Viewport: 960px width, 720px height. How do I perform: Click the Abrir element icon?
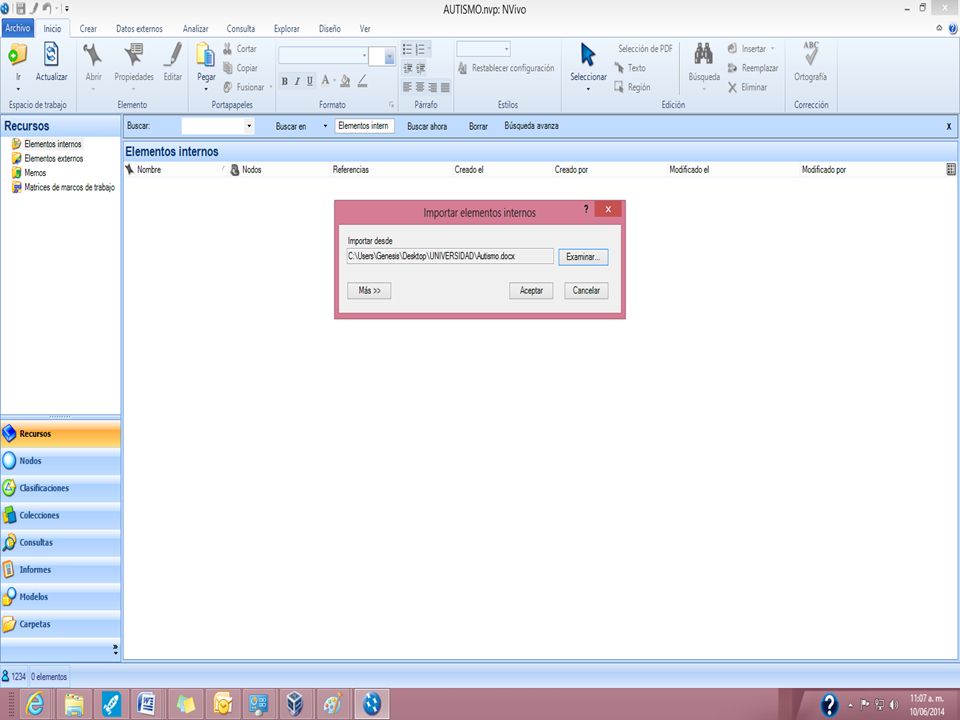[x=93, y=54]
